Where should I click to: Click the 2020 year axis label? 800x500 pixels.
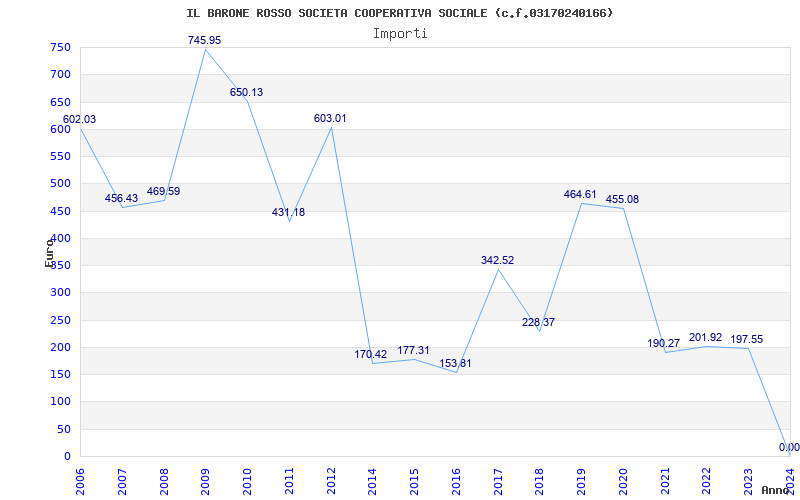point(623,482)
